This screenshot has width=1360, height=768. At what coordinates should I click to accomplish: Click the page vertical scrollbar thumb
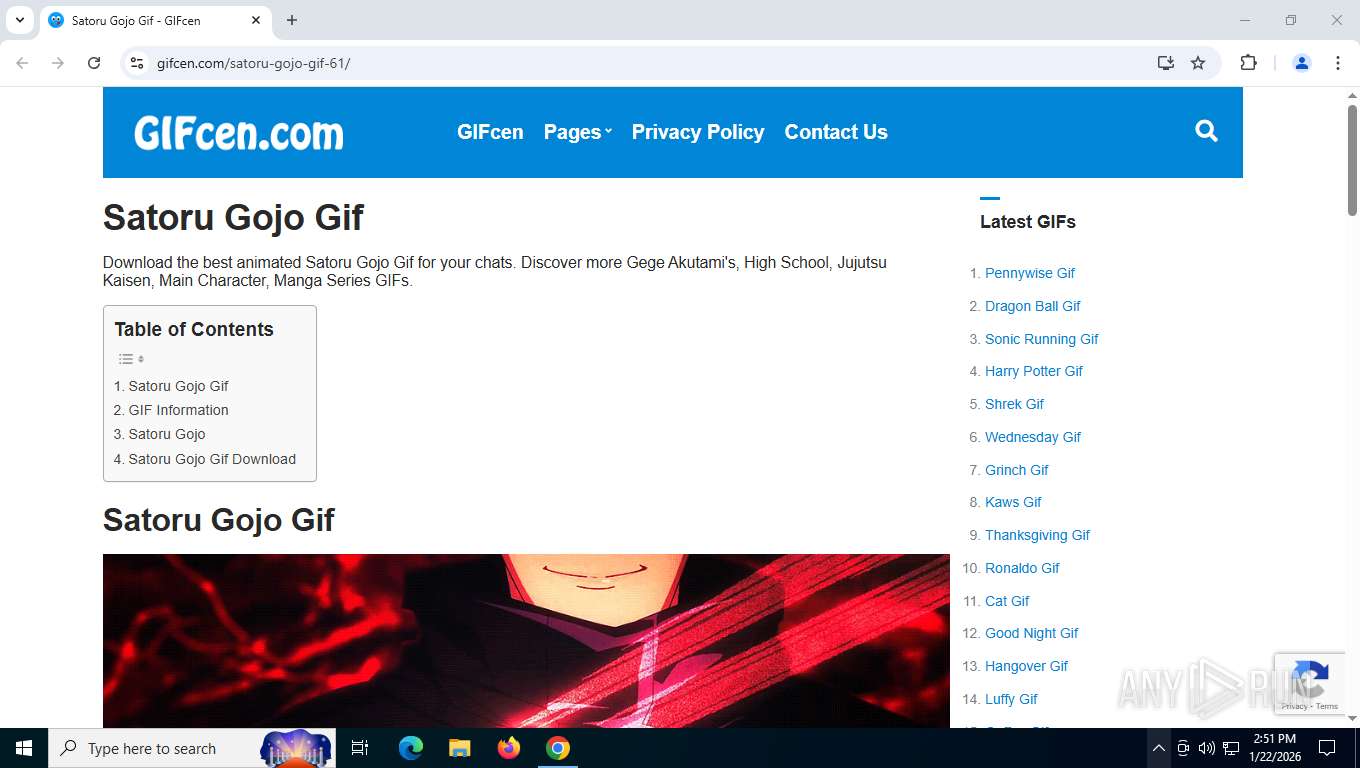click(x=1352, y=160)
